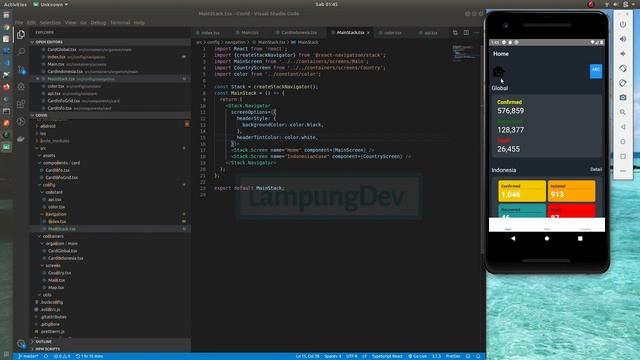This screenshot has height=360, width=640.
Task: Open the File menu
Action: 19,23
